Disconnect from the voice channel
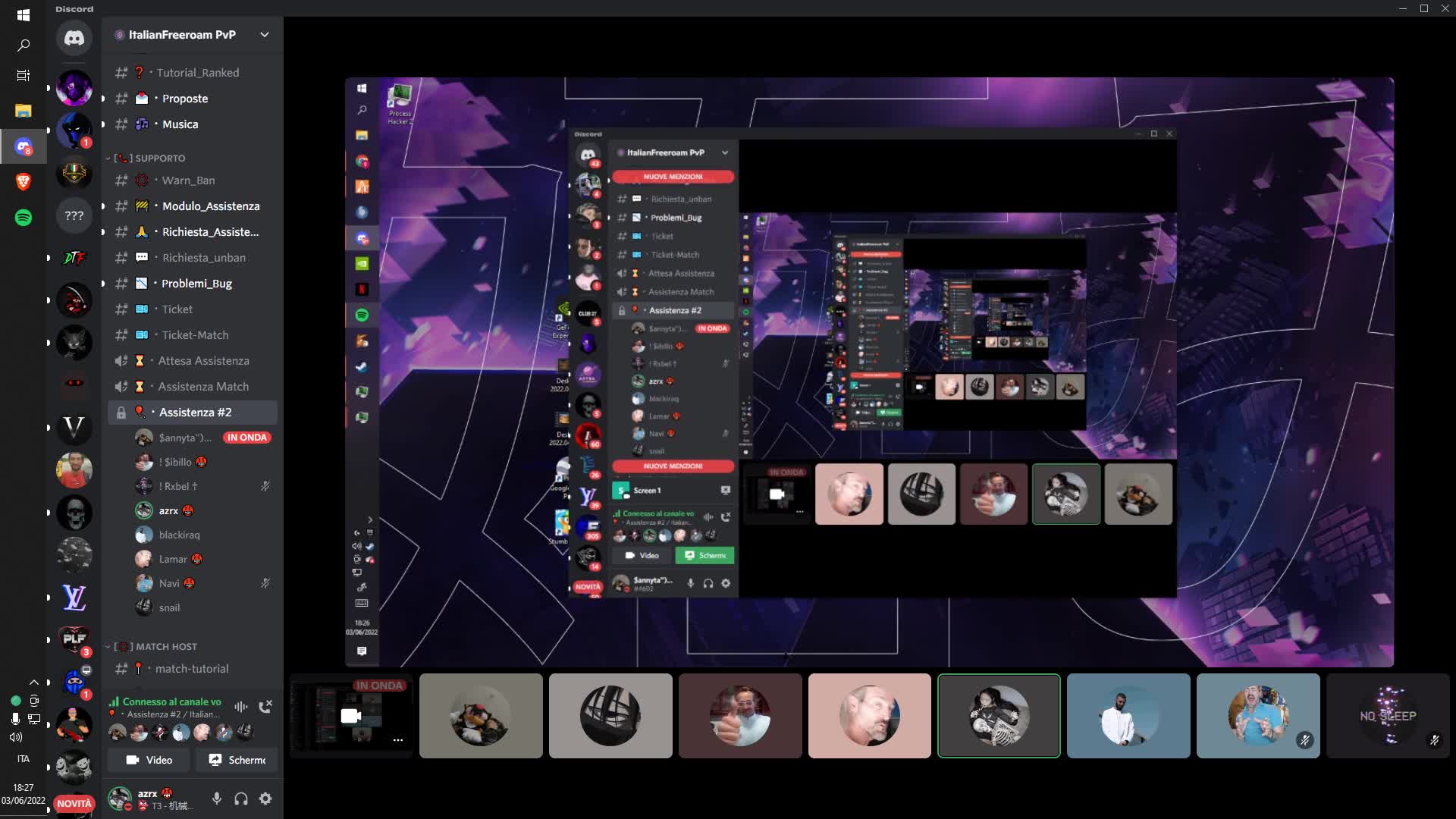Screen dimensions: 1456x819 point(265,707)
